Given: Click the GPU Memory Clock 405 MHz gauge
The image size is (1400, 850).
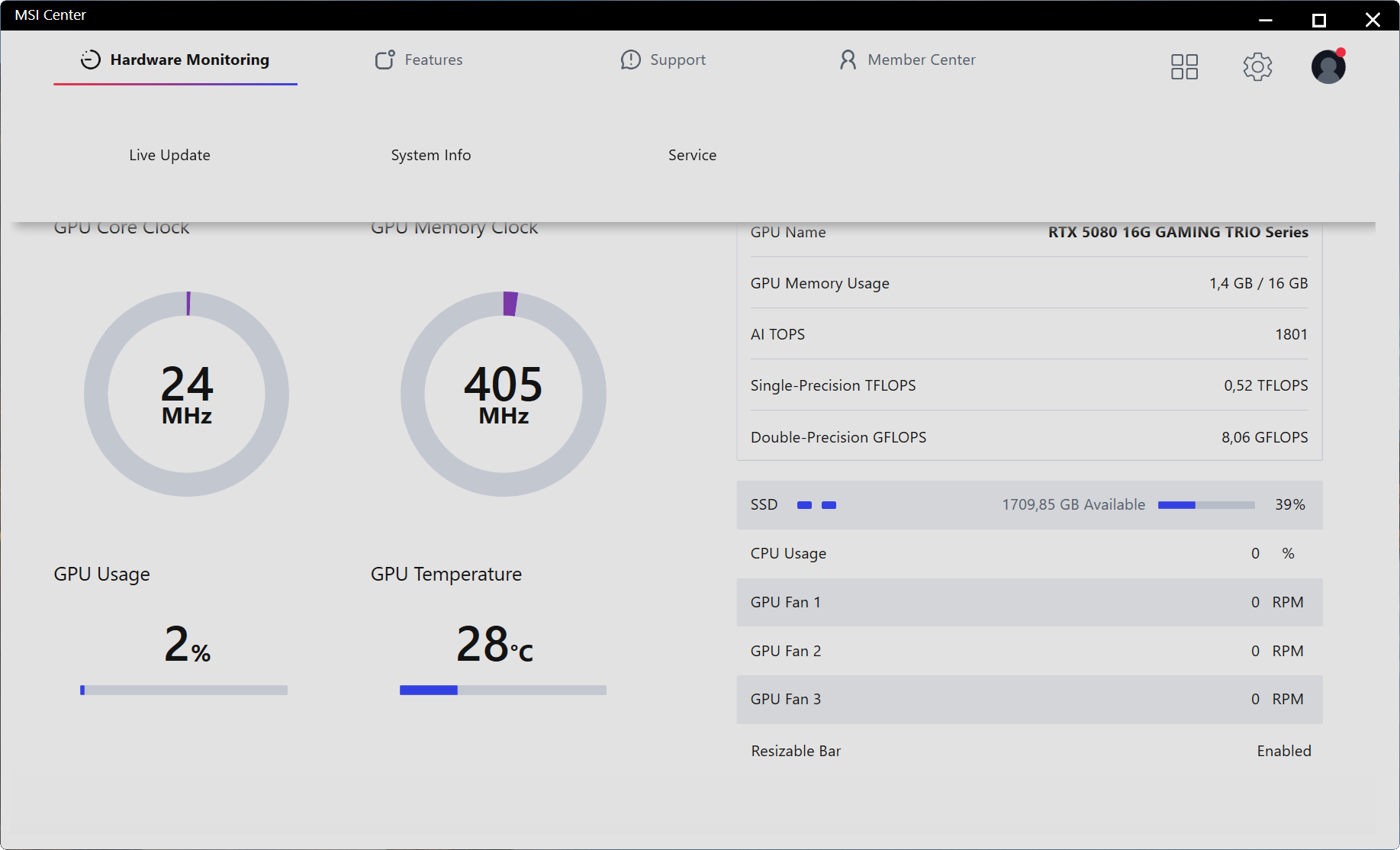Looking at the screenshot, I should (504, 394).
